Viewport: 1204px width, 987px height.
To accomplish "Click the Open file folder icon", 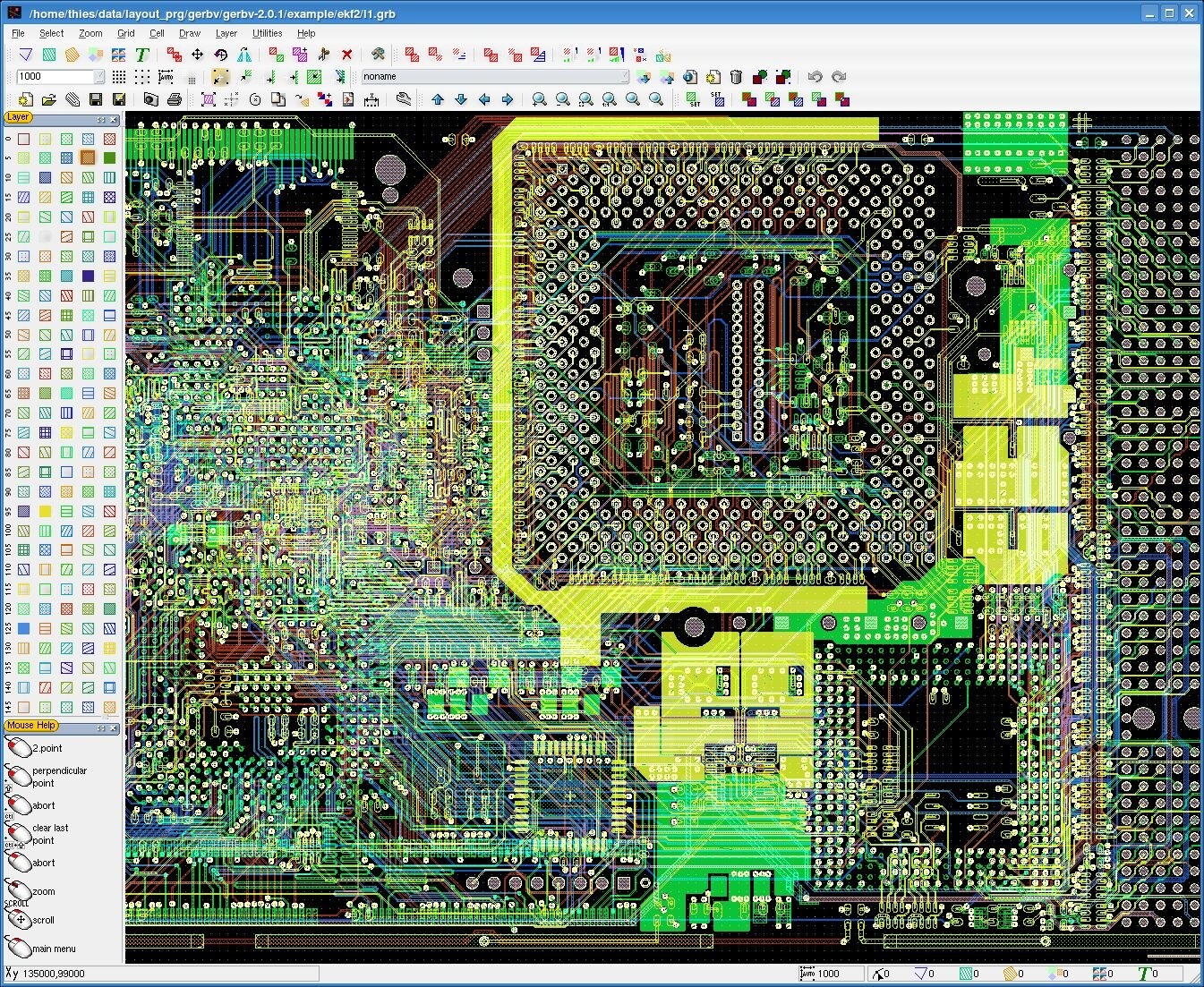I will tap(49, 100).
